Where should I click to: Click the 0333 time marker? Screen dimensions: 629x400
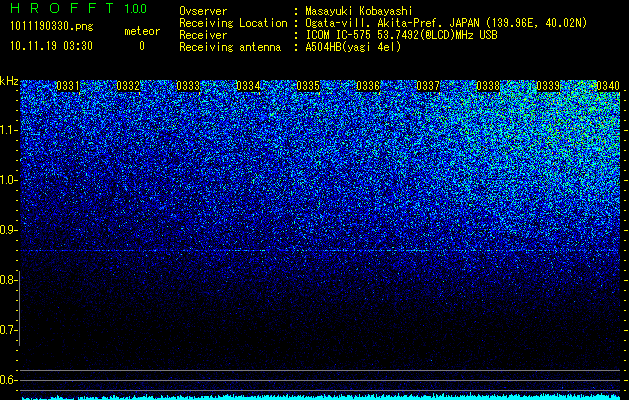[x=188, y=86]
